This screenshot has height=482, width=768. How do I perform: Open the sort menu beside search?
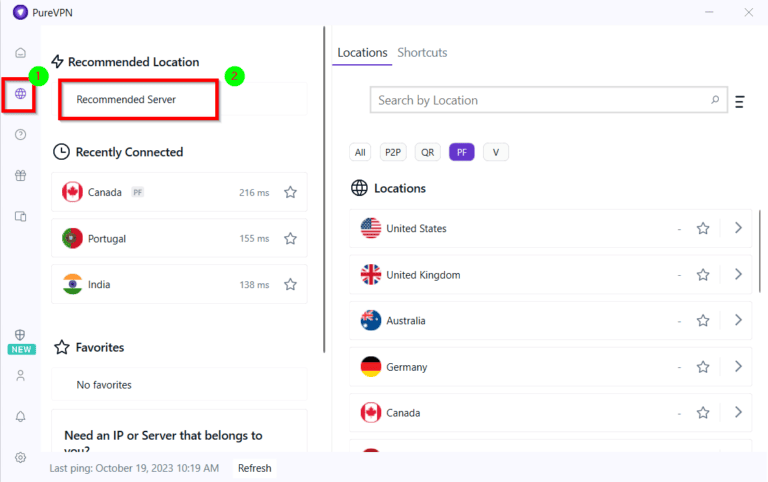click(740, 101)
